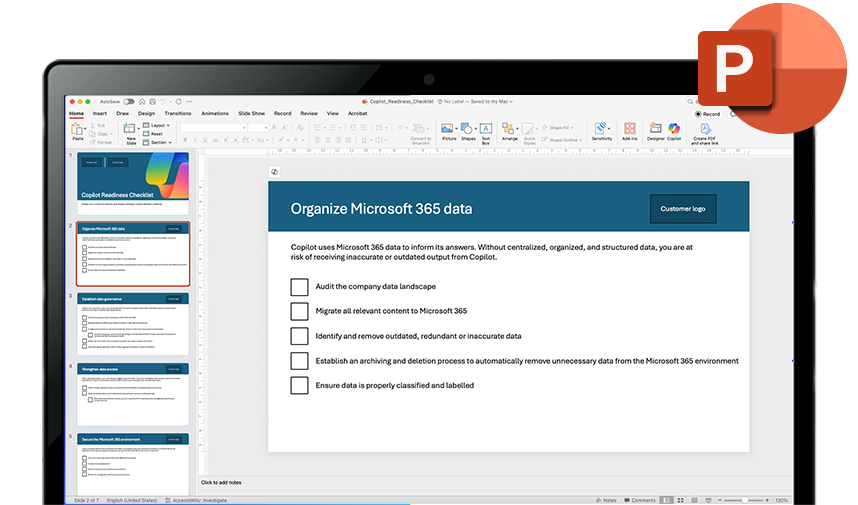The width and height of the screenshot is (858, 505).
Task: Open the Section dropdown menu
Action: point(159,142)
